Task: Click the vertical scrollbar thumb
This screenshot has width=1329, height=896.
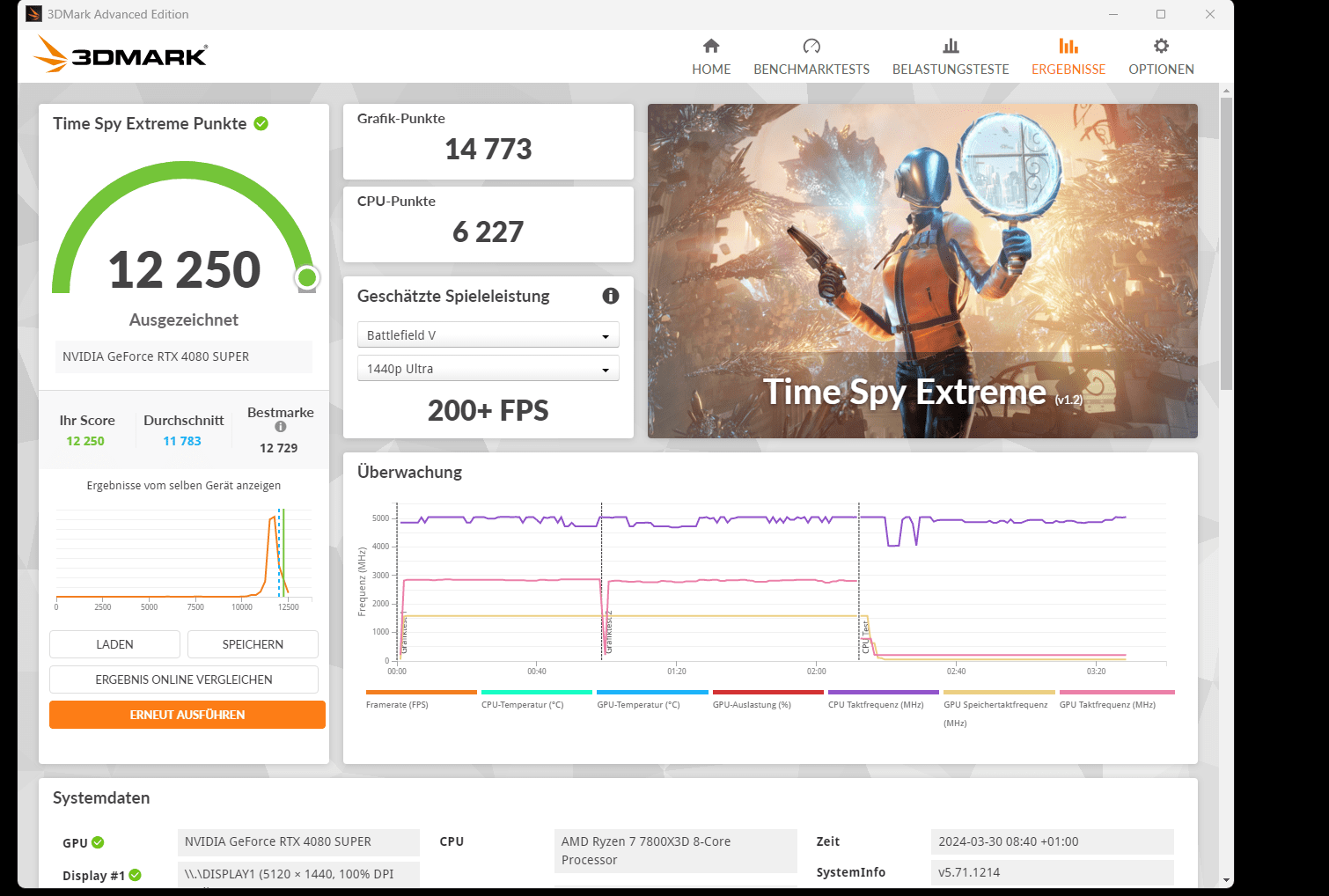Action: tap(1226, 244)
